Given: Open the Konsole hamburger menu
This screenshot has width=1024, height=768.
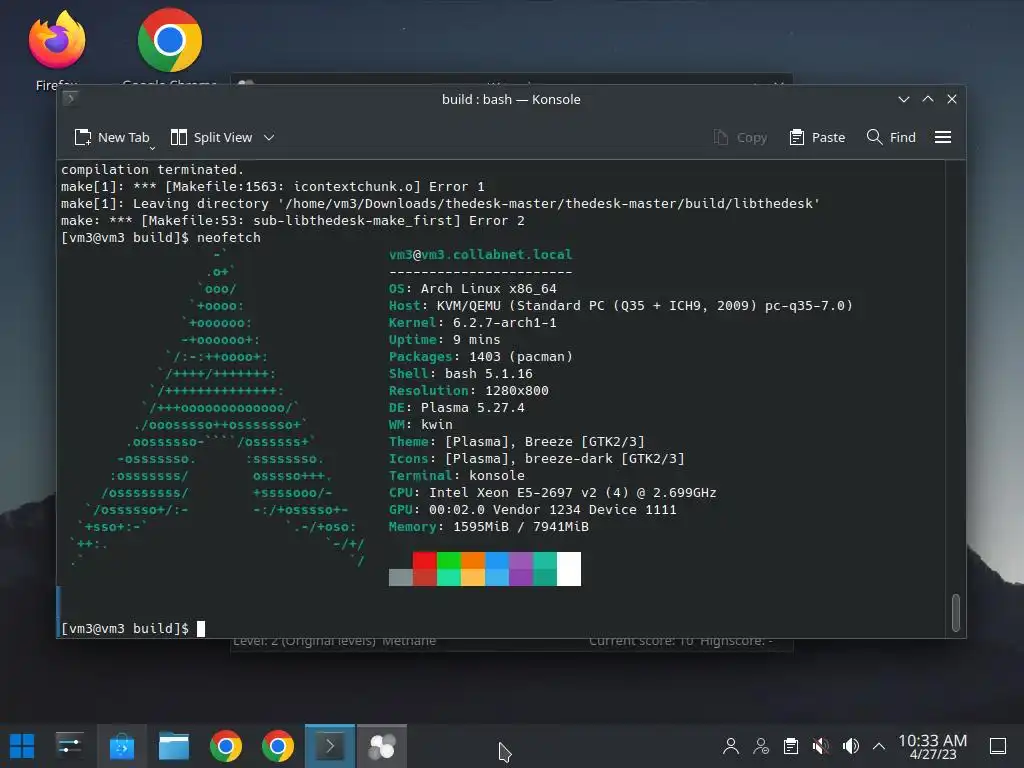Looking at the screenshot, I should point(942,138).
